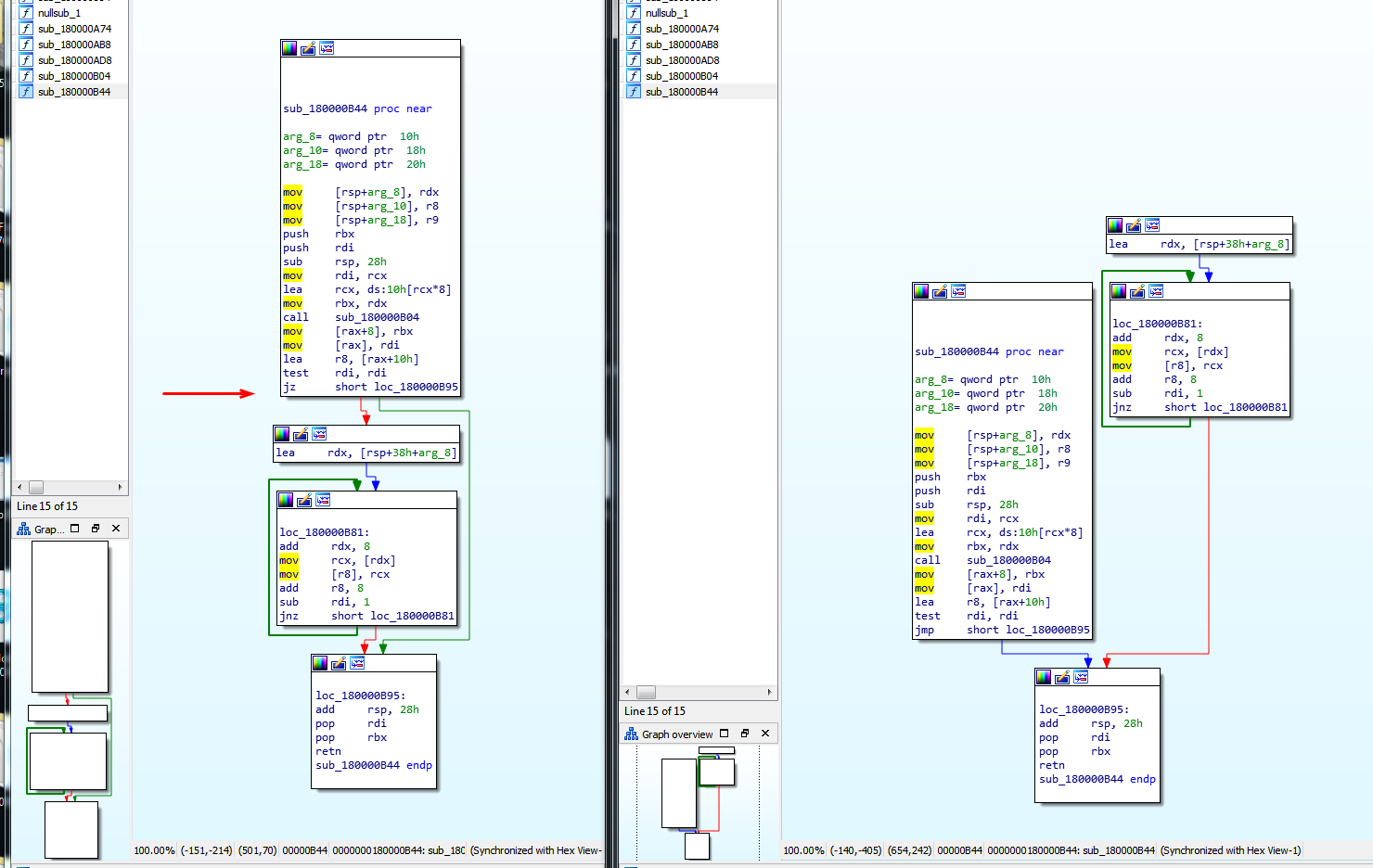Edit icon on left window's loc_180000B95 node
Viewport: 1373px width, 868px height.
339,663
